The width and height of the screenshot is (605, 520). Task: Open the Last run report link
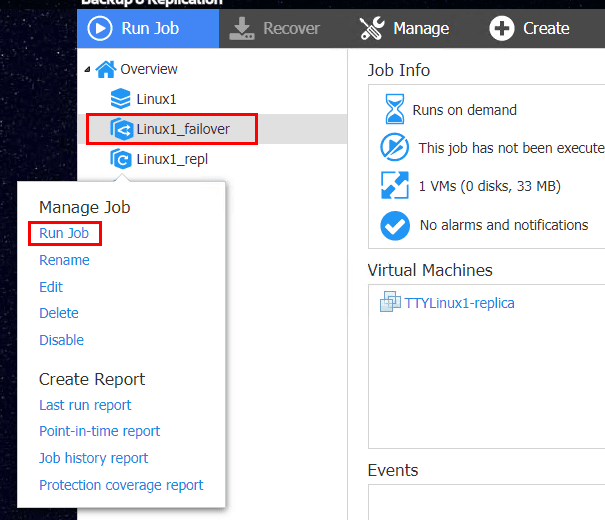[85, 405]
